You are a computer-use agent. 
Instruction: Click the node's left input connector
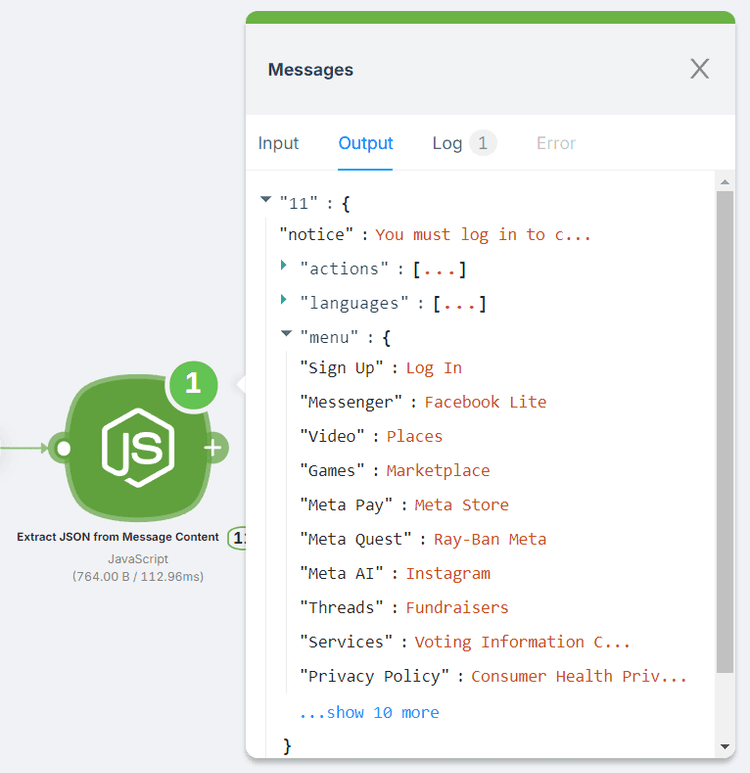point(63,448)
